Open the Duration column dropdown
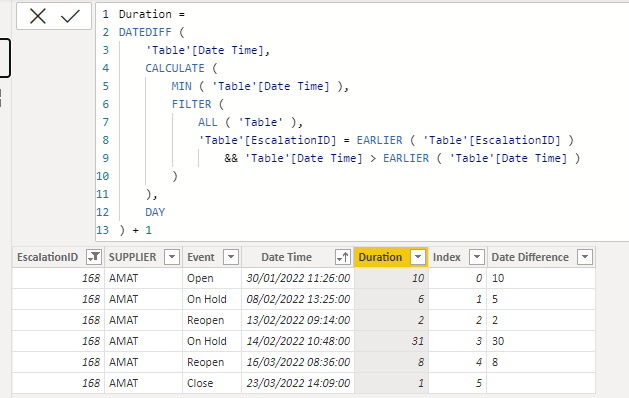 pyautogui.click(x=418, y=257)
